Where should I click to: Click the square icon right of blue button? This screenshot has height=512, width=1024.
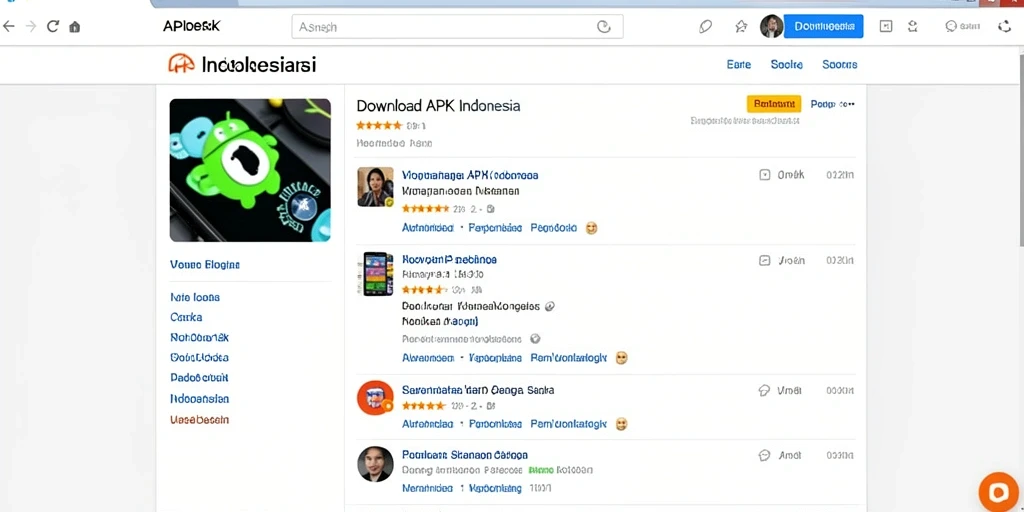coord(886,26)
